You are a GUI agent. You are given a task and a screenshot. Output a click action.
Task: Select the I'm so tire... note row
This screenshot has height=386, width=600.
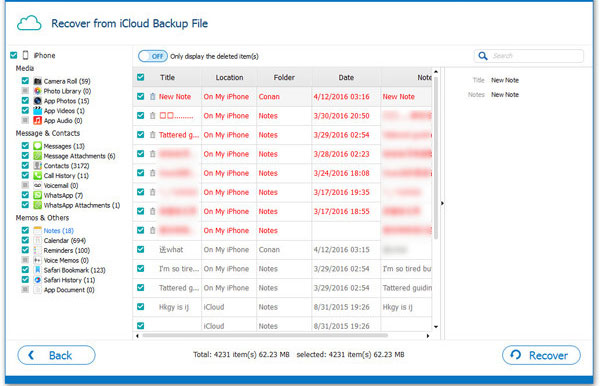coord(282,269)
